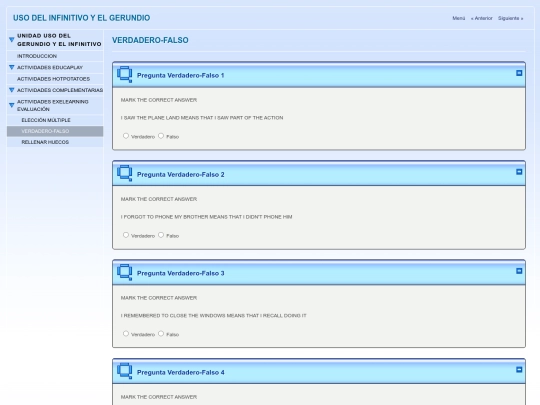This screenshot has width=540, height=405.
Task: Click the 'I saw the plane land' statement
Action: click(x=202, y=118)
